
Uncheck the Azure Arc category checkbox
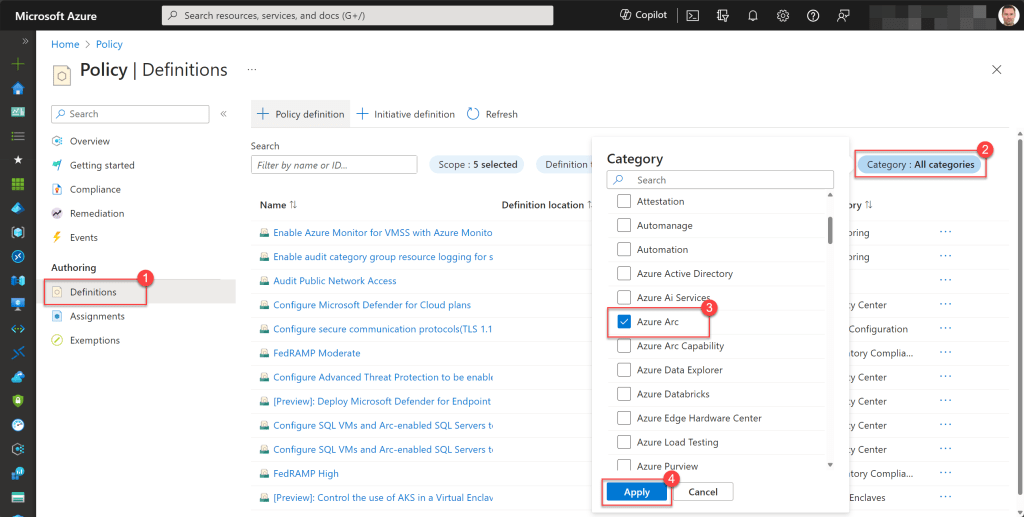624,322
